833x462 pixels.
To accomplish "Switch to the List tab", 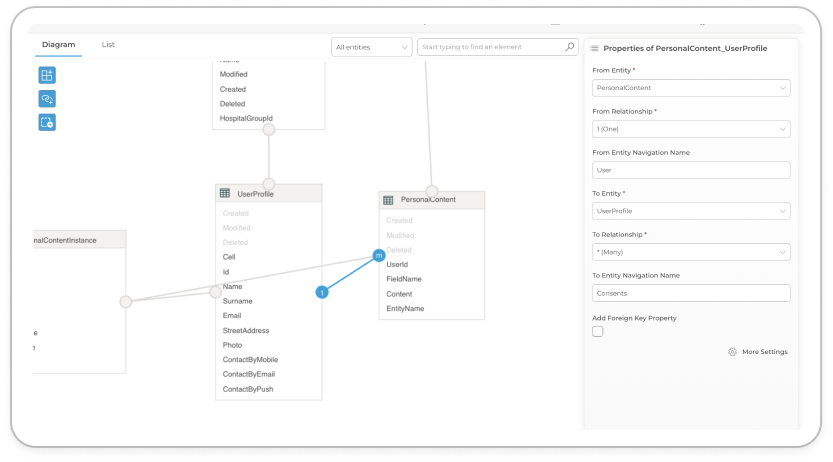I will pos(108,45).
